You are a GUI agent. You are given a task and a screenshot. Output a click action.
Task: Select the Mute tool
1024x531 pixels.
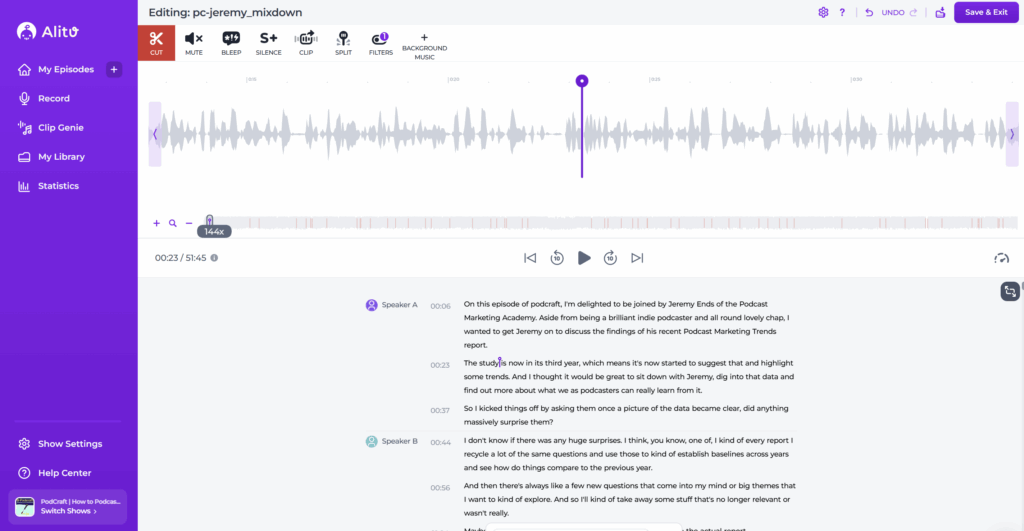tap(194, 43)
